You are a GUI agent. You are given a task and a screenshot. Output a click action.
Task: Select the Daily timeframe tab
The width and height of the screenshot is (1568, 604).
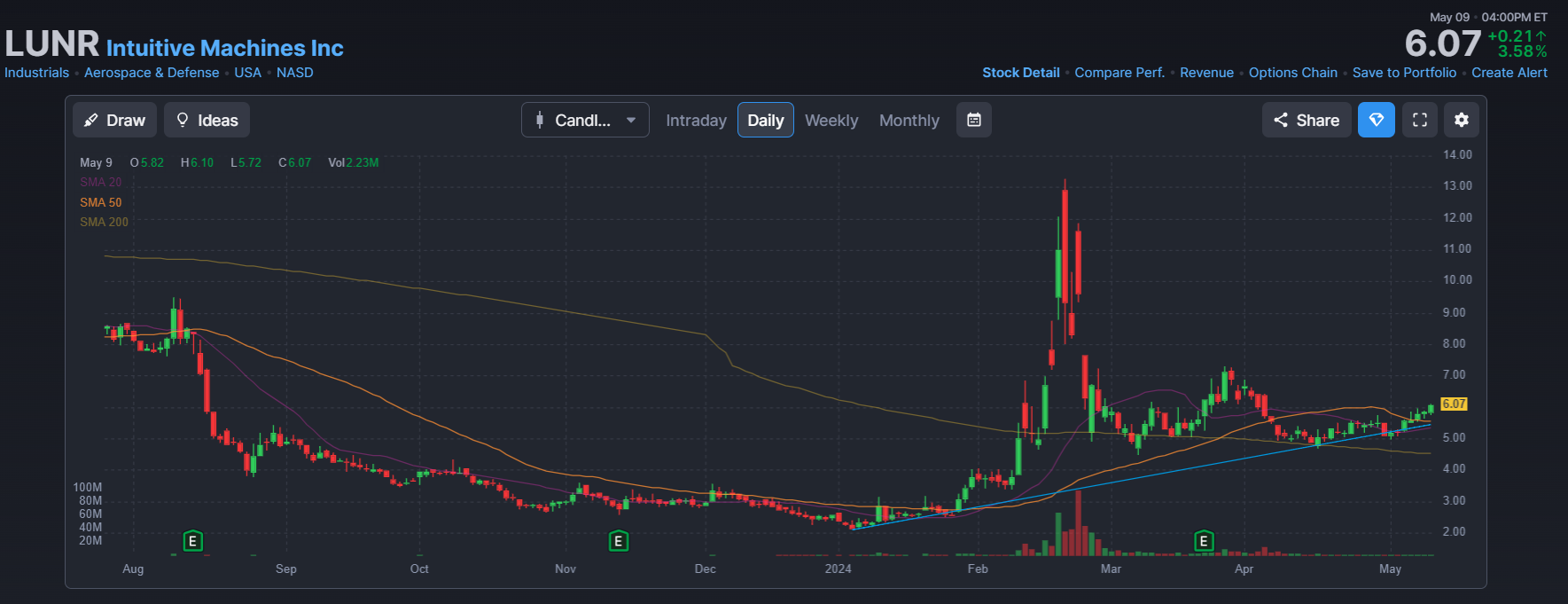(766, 121)
